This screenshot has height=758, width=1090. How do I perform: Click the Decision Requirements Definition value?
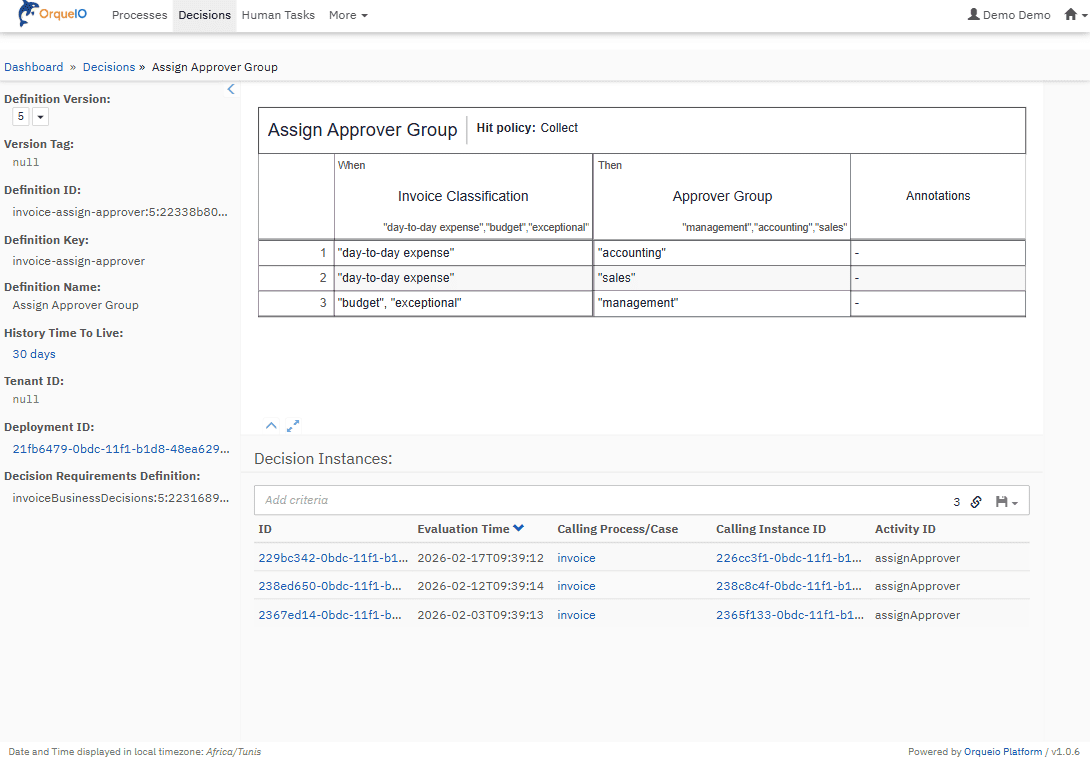click(121, 498)
